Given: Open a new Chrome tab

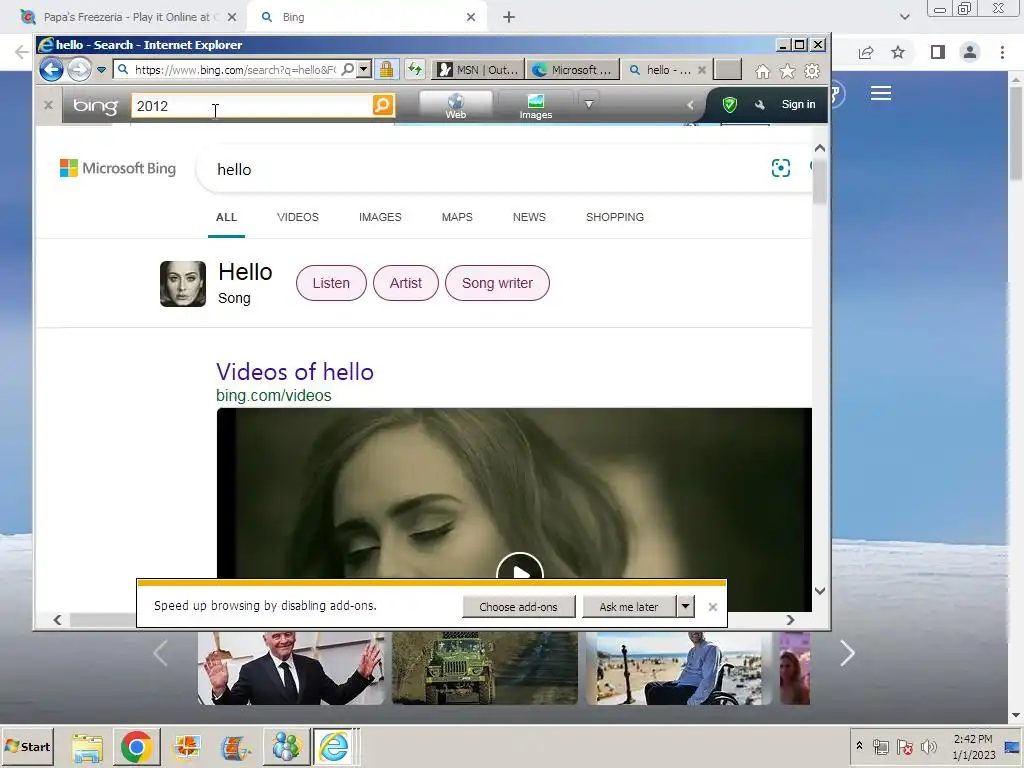Looking at the screenshot, I should 509,18.
